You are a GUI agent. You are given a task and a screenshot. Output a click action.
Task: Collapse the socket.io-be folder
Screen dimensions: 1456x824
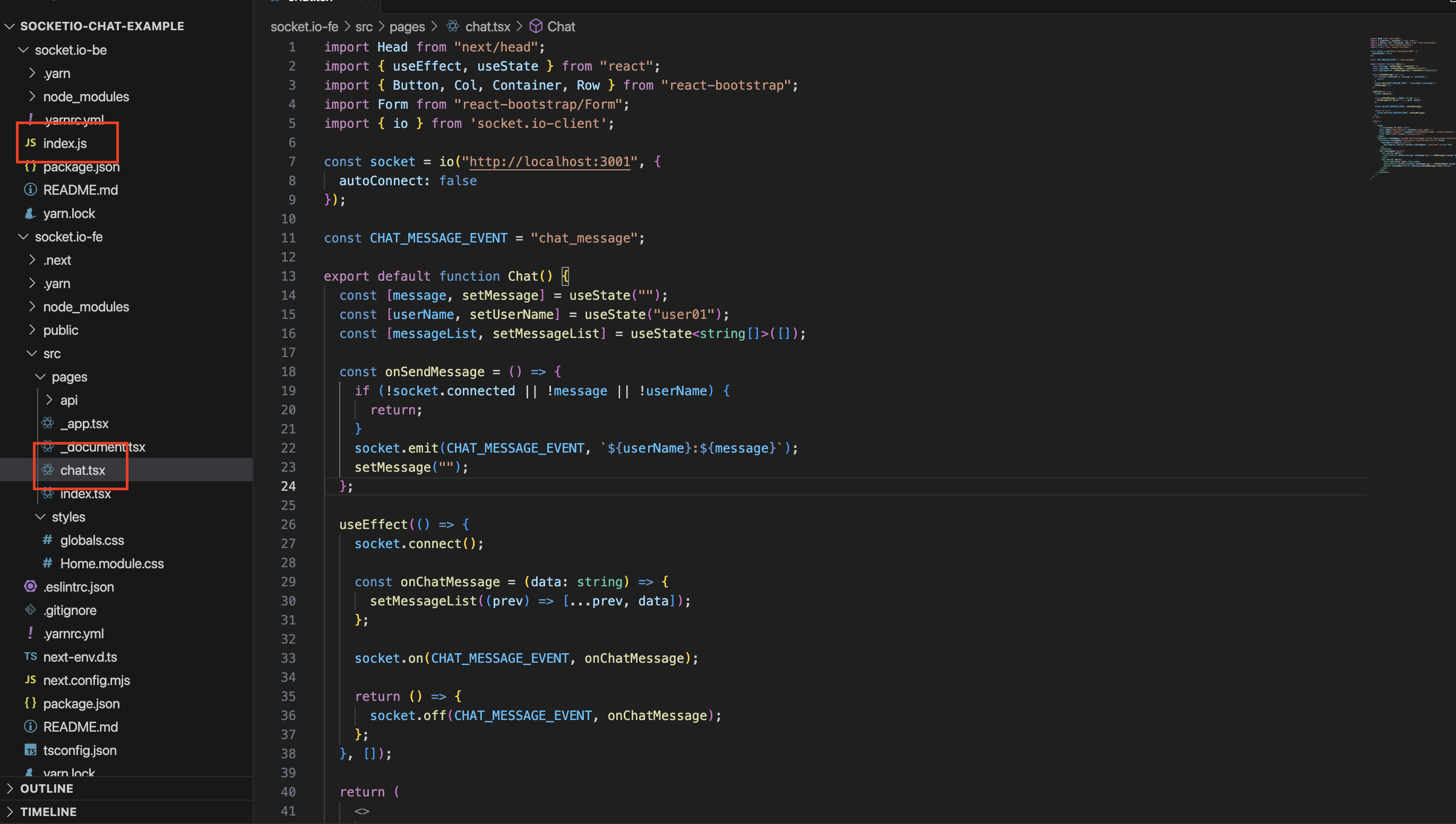pyautogui.click(x=24, y=50)
